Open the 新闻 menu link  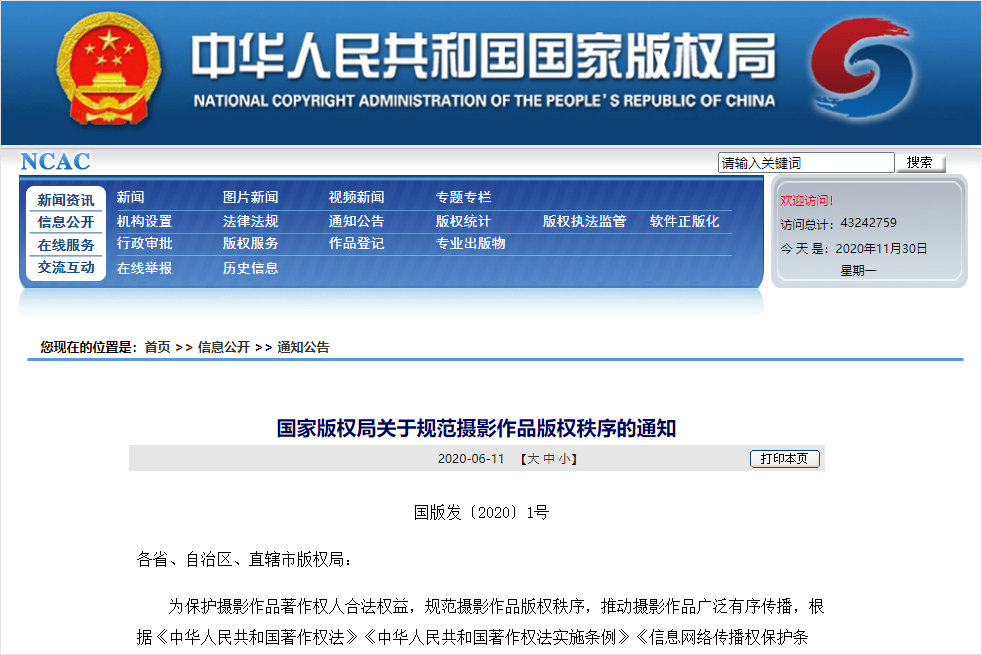[x=130, y=197]
